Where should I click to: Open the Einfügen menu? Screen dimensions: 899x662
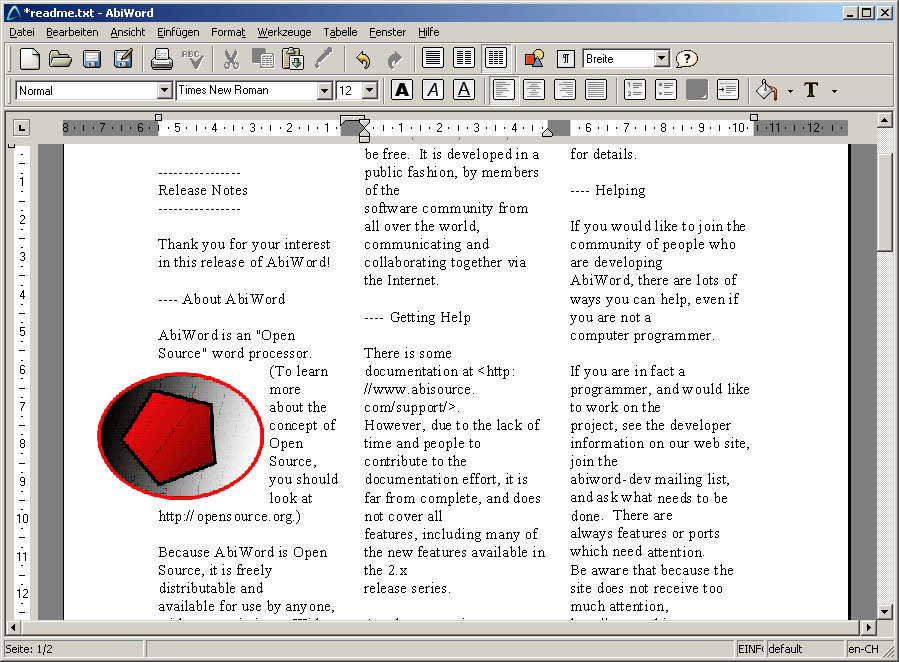(x=178, y=32)
